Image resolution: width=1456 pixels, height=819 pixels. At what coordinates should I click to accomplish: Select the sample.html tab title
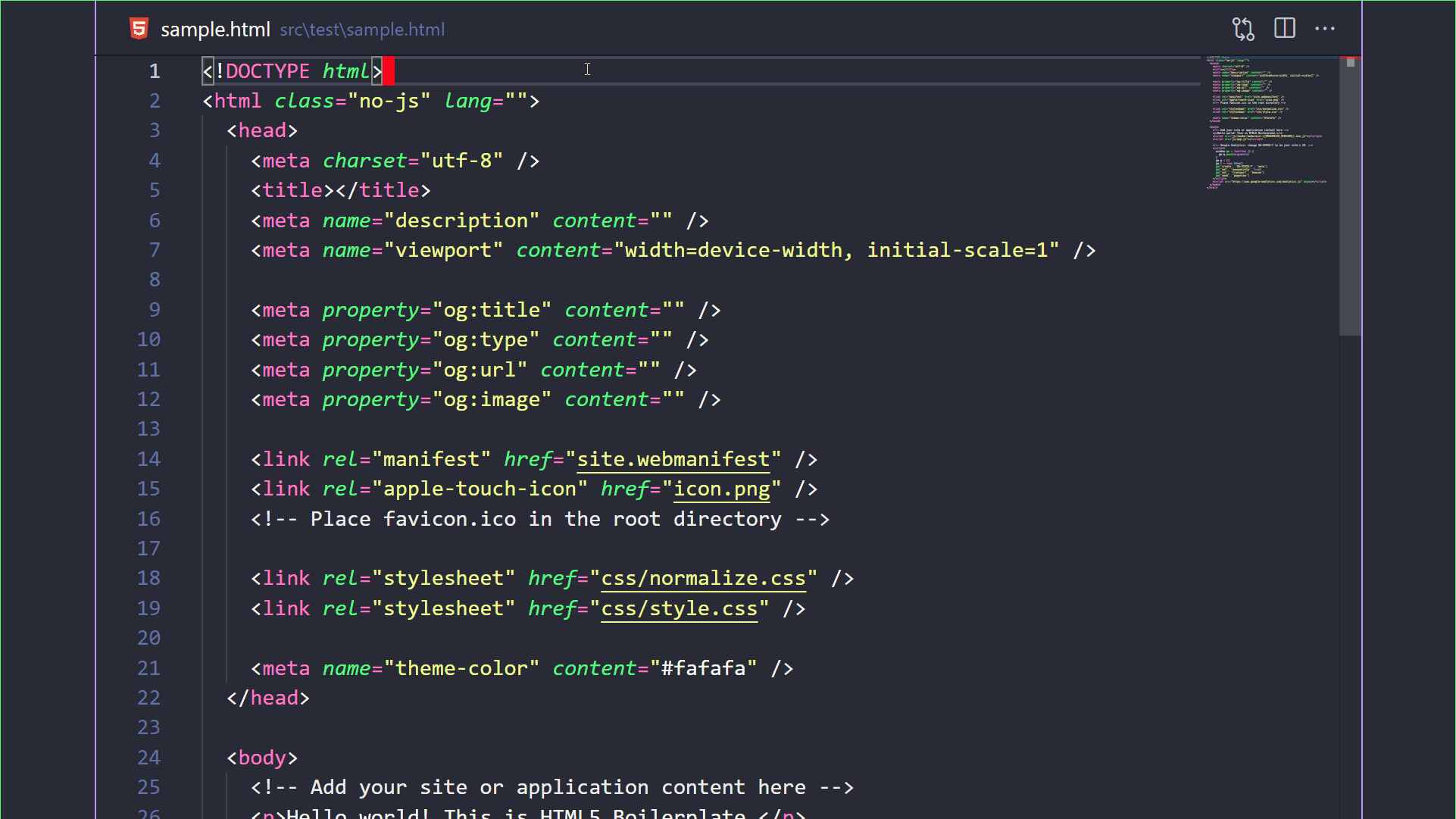click(215, 30)
